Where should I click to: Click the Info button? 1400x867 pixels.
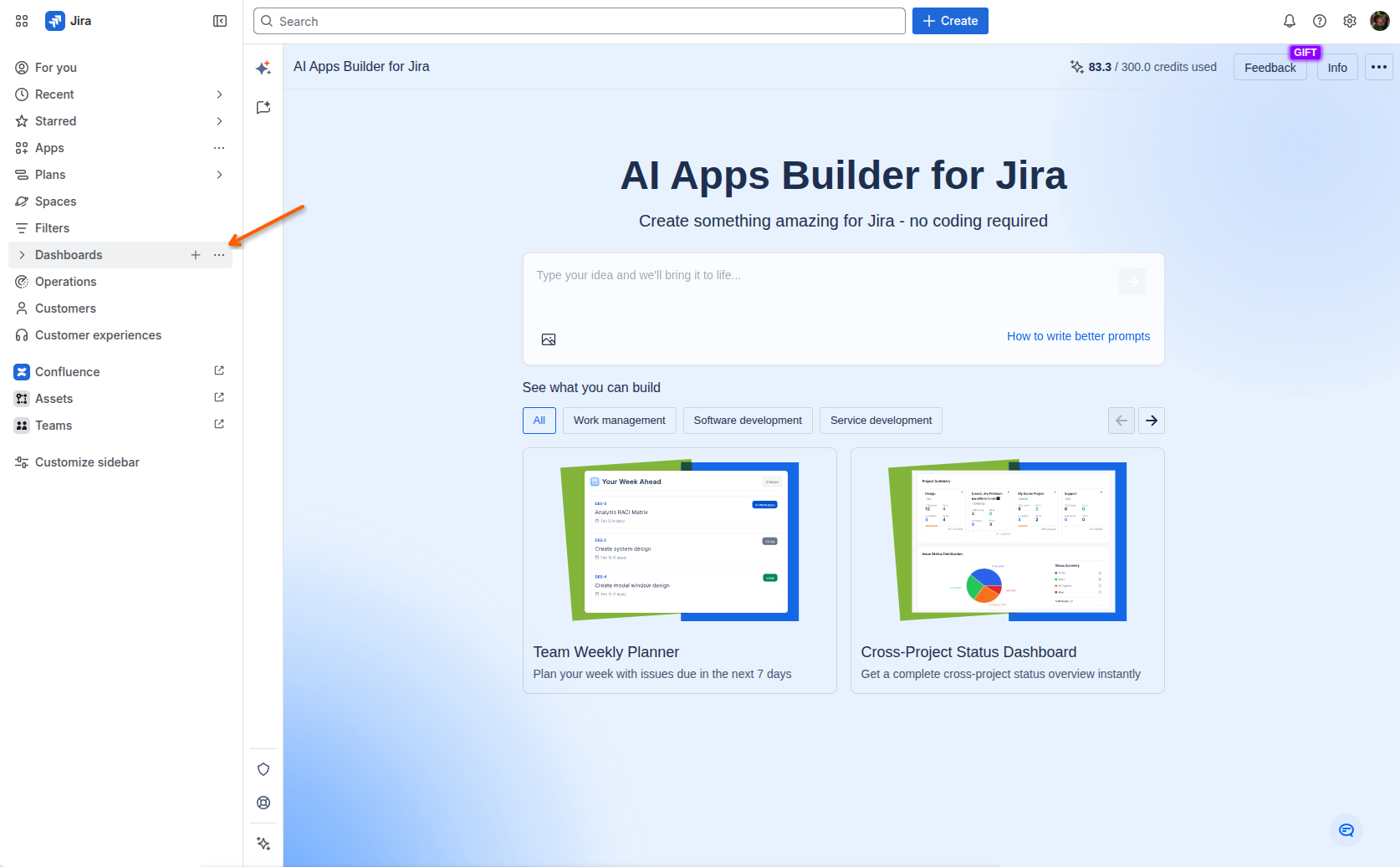point(1337,68)
